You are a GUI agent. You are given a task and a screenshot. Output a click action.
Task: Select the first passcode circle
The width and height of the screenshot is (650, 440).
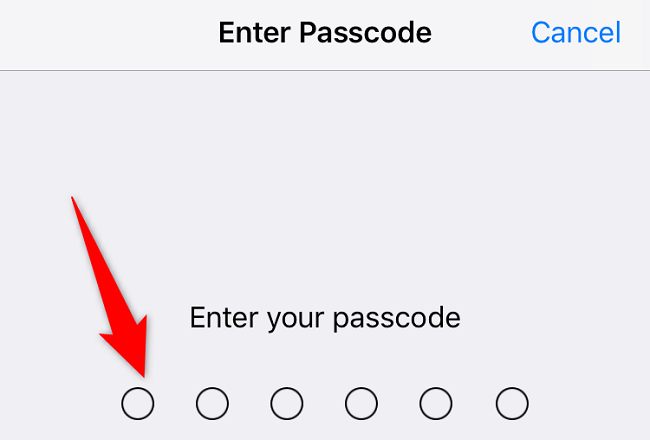(x=138, y=404)
